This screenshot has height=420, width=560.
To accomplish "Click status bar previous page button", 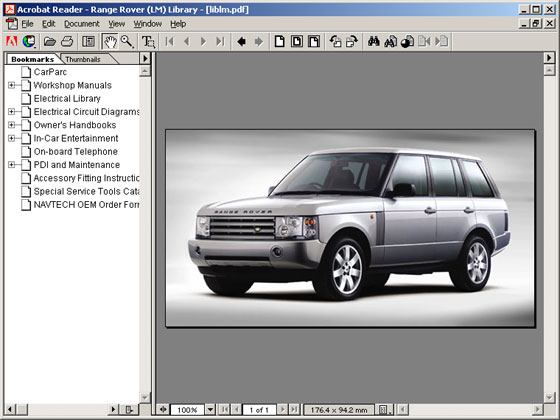I will [236, 409].
